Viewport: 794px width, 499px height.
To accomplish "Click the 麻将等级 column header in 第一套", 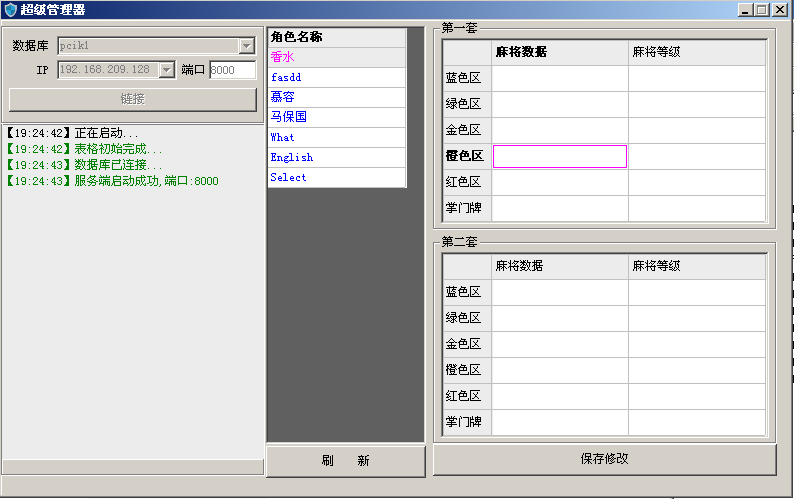I will pyautogui.click(x=696, y=52).
